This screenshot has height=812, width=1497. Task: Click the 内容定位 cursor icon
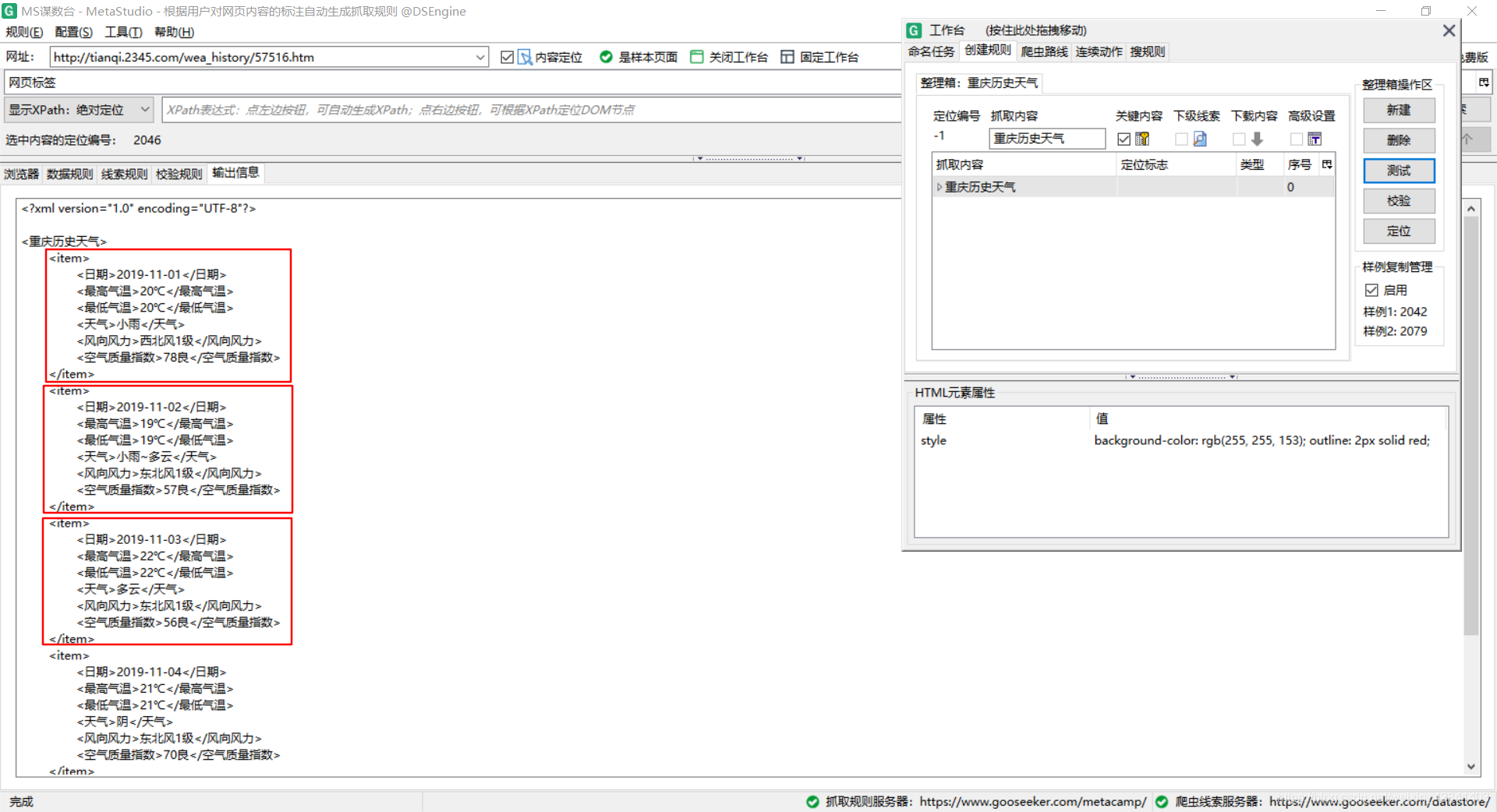point(526,57)
